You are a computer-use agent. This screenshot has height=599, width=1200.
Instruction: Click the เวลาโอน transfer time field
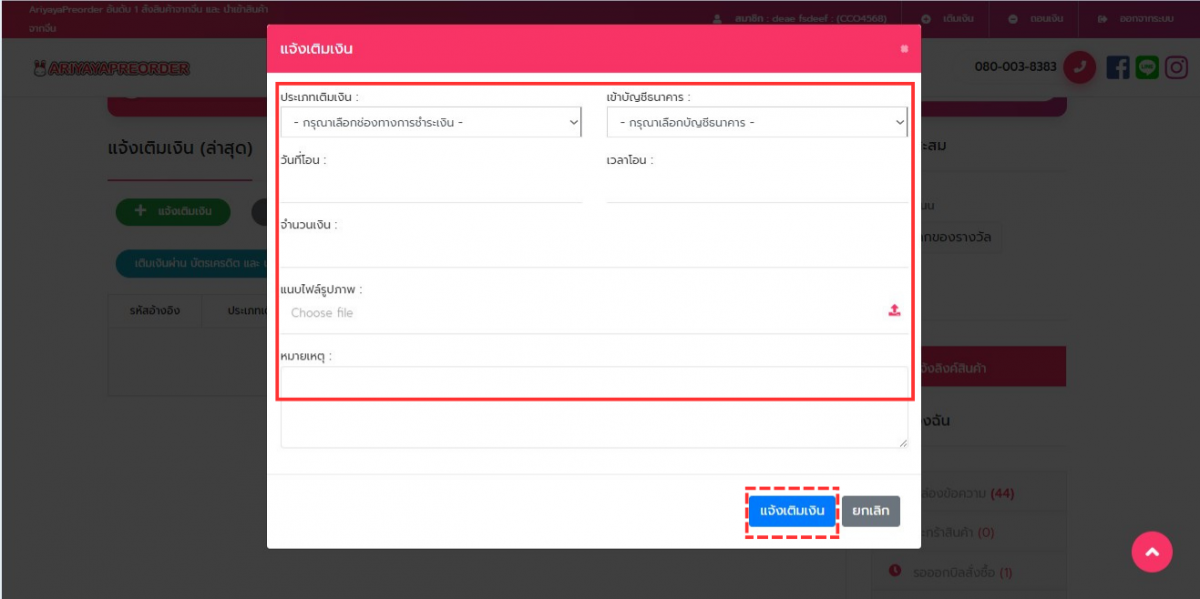757,187
